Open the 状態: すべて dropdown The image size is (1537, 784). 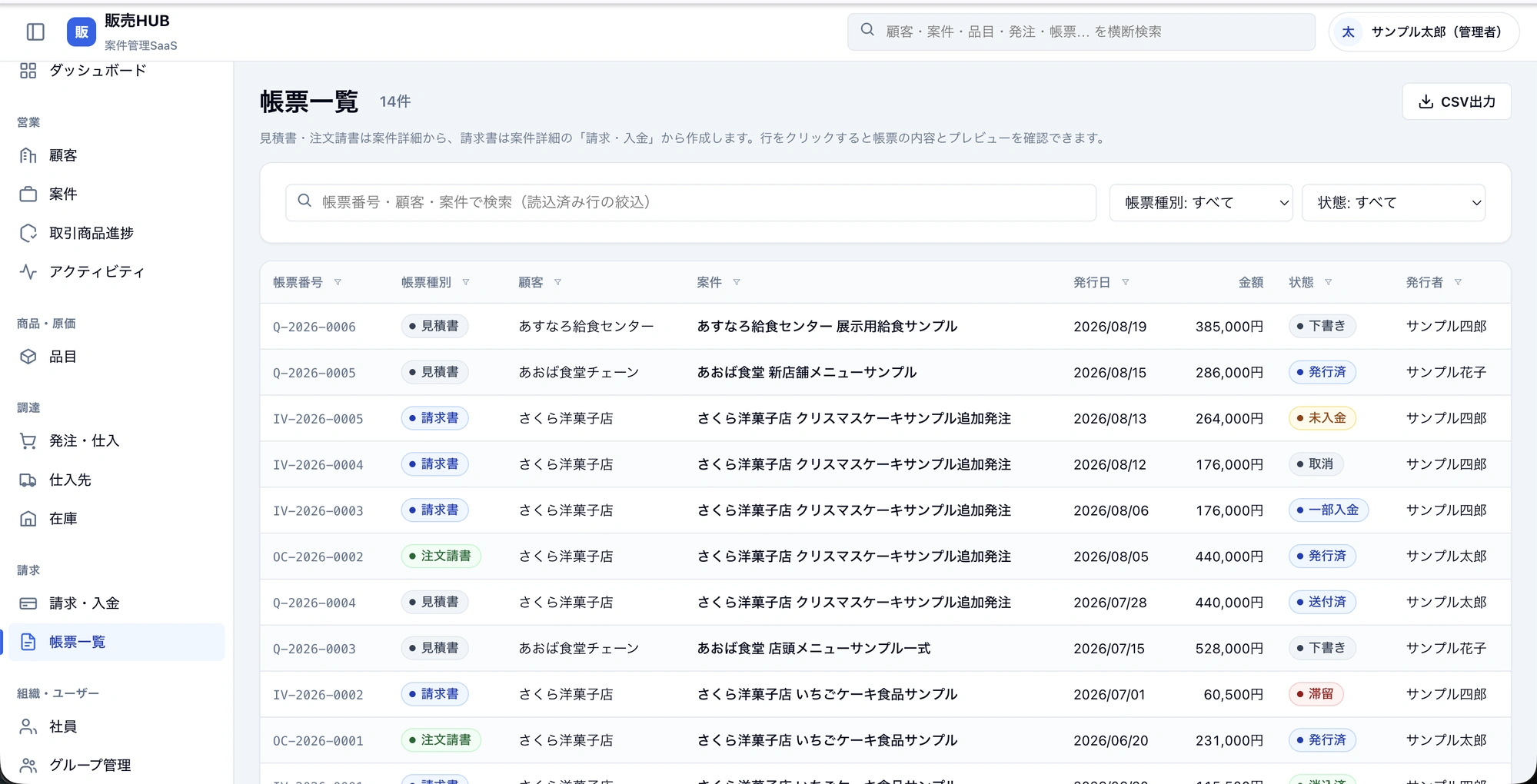[1393, 202]
